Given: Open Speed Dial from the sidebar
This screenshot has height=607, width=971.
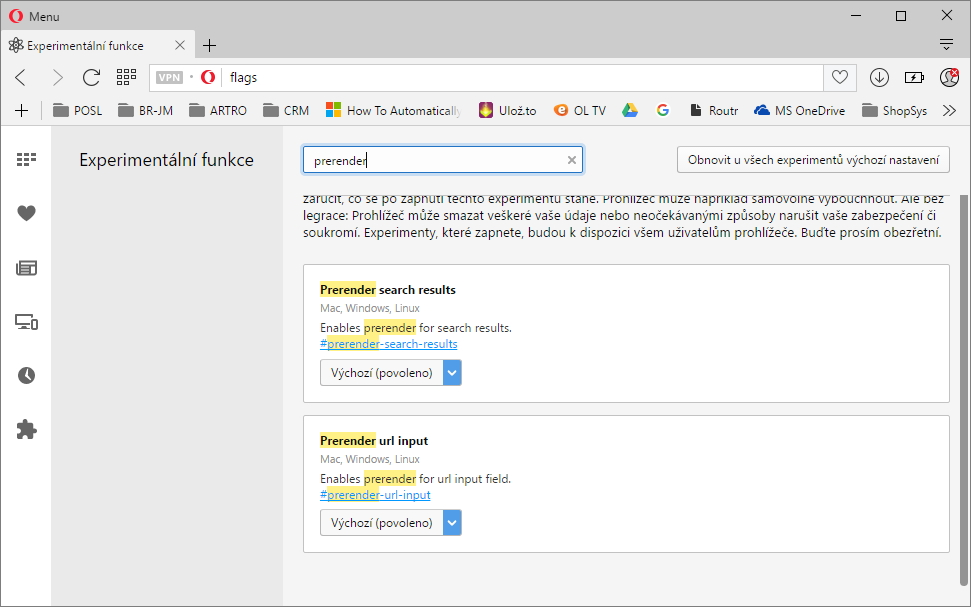Looking at the screenshot, I should tap(26, 159).
